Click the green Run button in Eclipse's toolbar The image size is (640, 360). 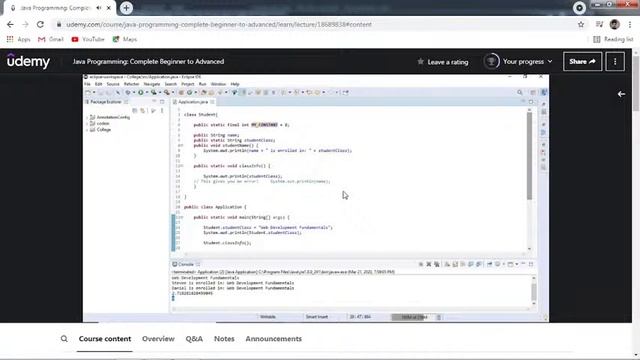coord(141,93)
